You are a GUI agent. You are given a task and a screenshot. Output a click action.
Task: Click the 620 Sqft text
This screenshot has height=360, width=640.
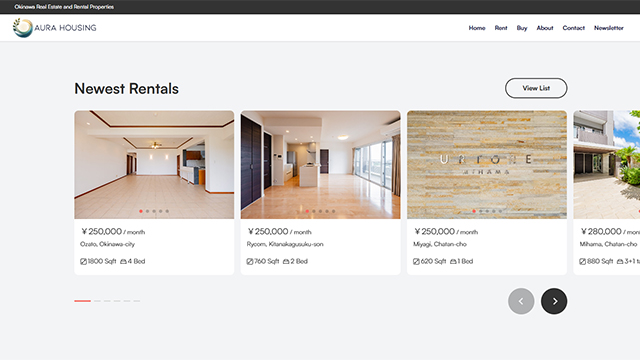click(433, 261)
